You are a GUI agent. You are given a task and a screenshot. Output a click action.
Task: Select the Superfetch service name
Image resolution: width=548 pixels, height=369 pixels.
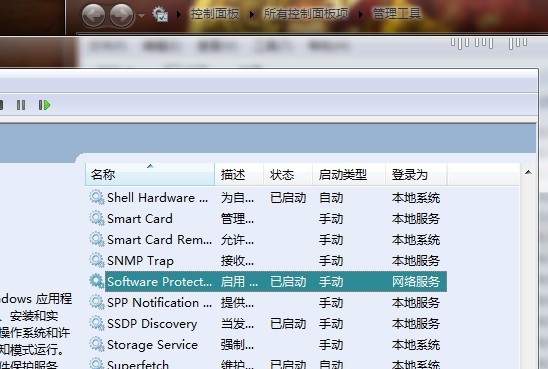point(138,364)
